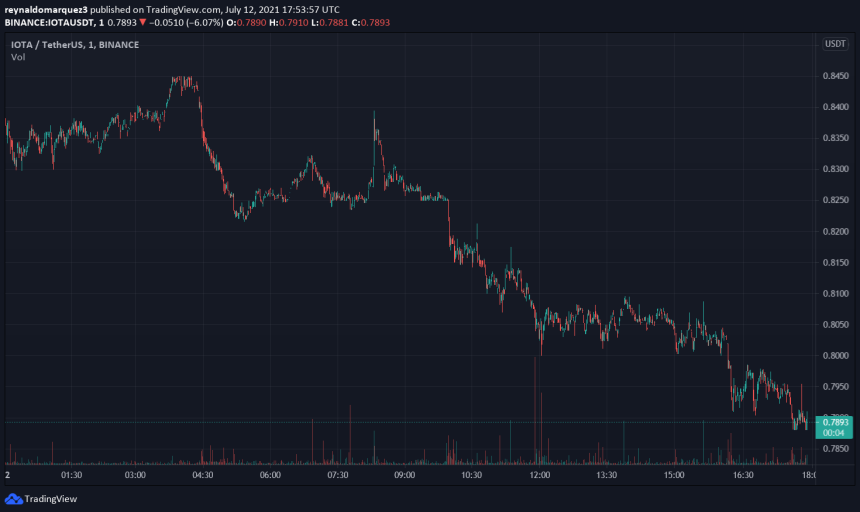Click the 01:30 time axis label

(x=71, y=475)
